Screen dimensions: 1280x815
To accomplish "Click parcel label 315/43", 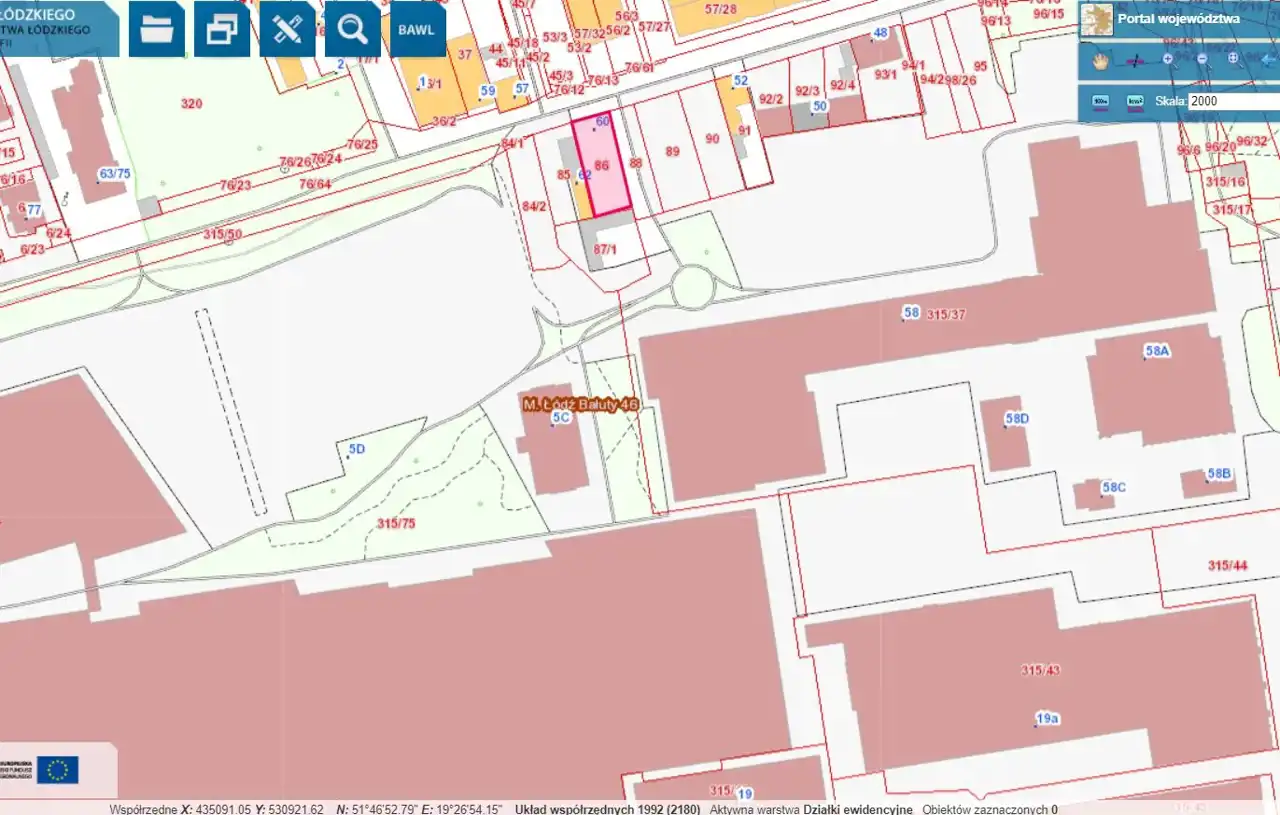I will (1040, 669).
